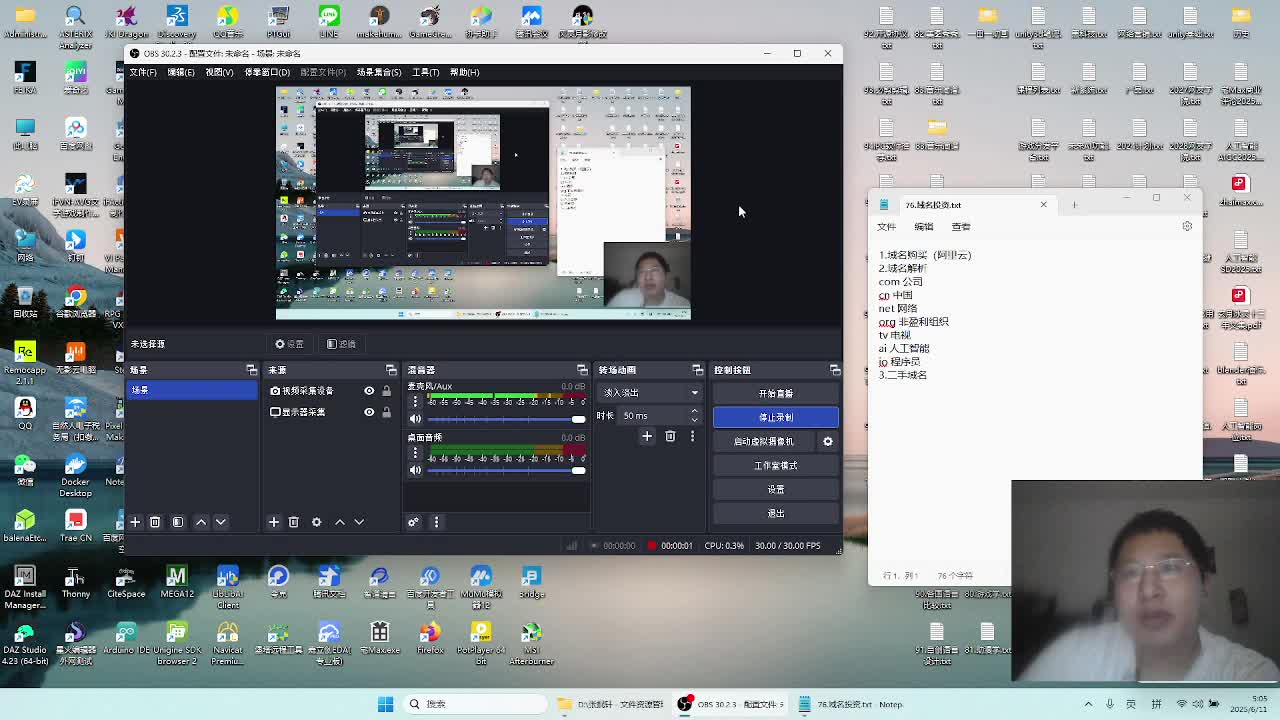
Task: Adjust the 桌面音频 volume slider
Action: tap(578, 470)
